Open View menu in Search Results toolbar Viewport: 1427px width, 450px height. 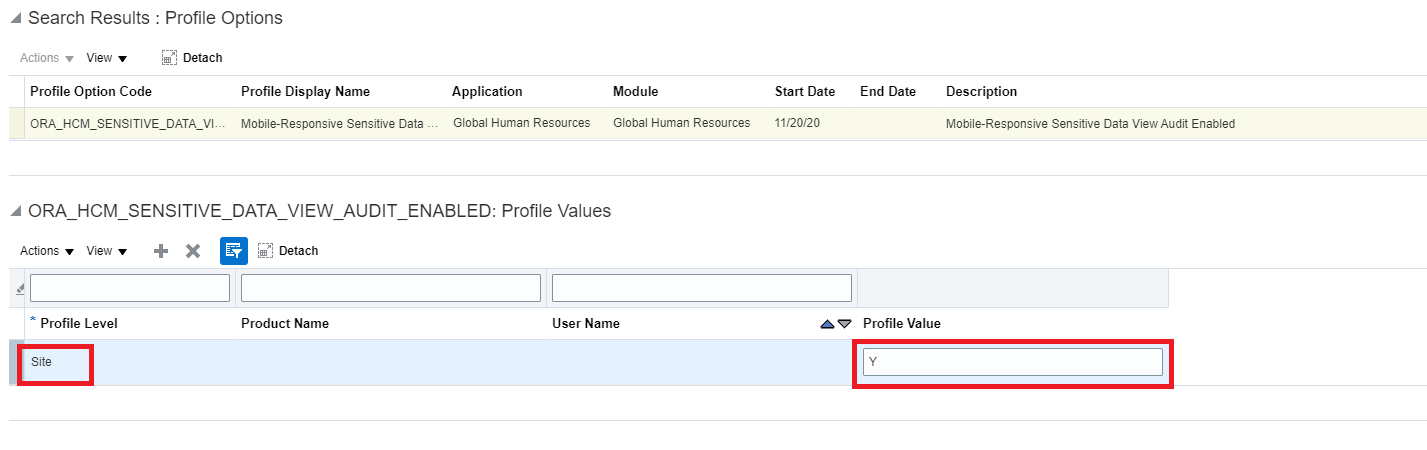click(106, 58)
